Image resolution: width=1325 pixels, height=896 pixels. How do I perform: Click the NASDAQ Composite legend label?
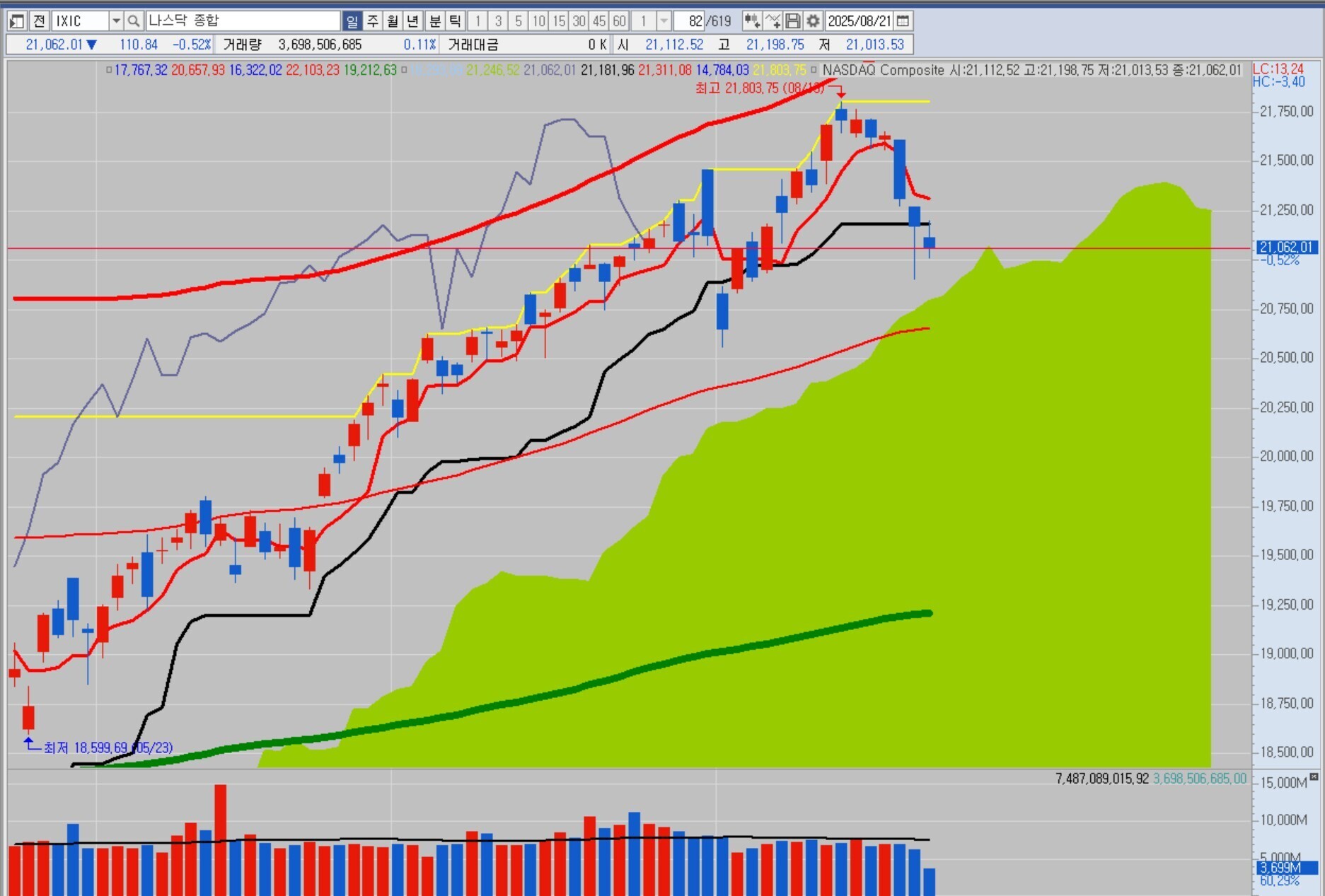(x=883, y=70)
